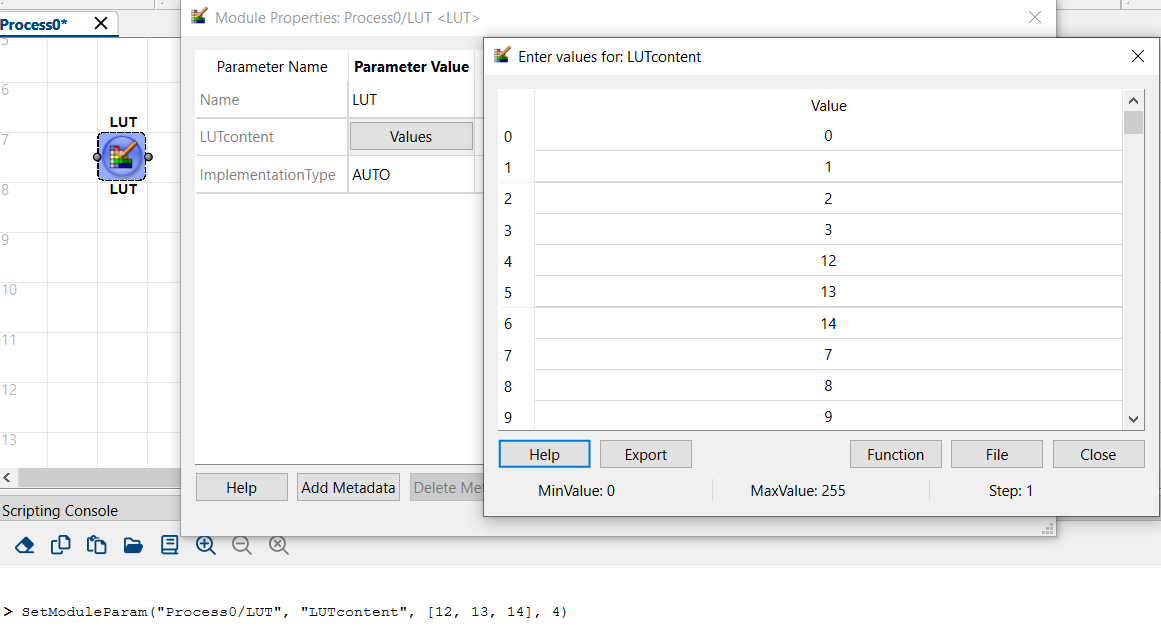The image size is (1161, 641).
Task: Click the value list scrollbar up arrow
Action: pos(1133,100)
